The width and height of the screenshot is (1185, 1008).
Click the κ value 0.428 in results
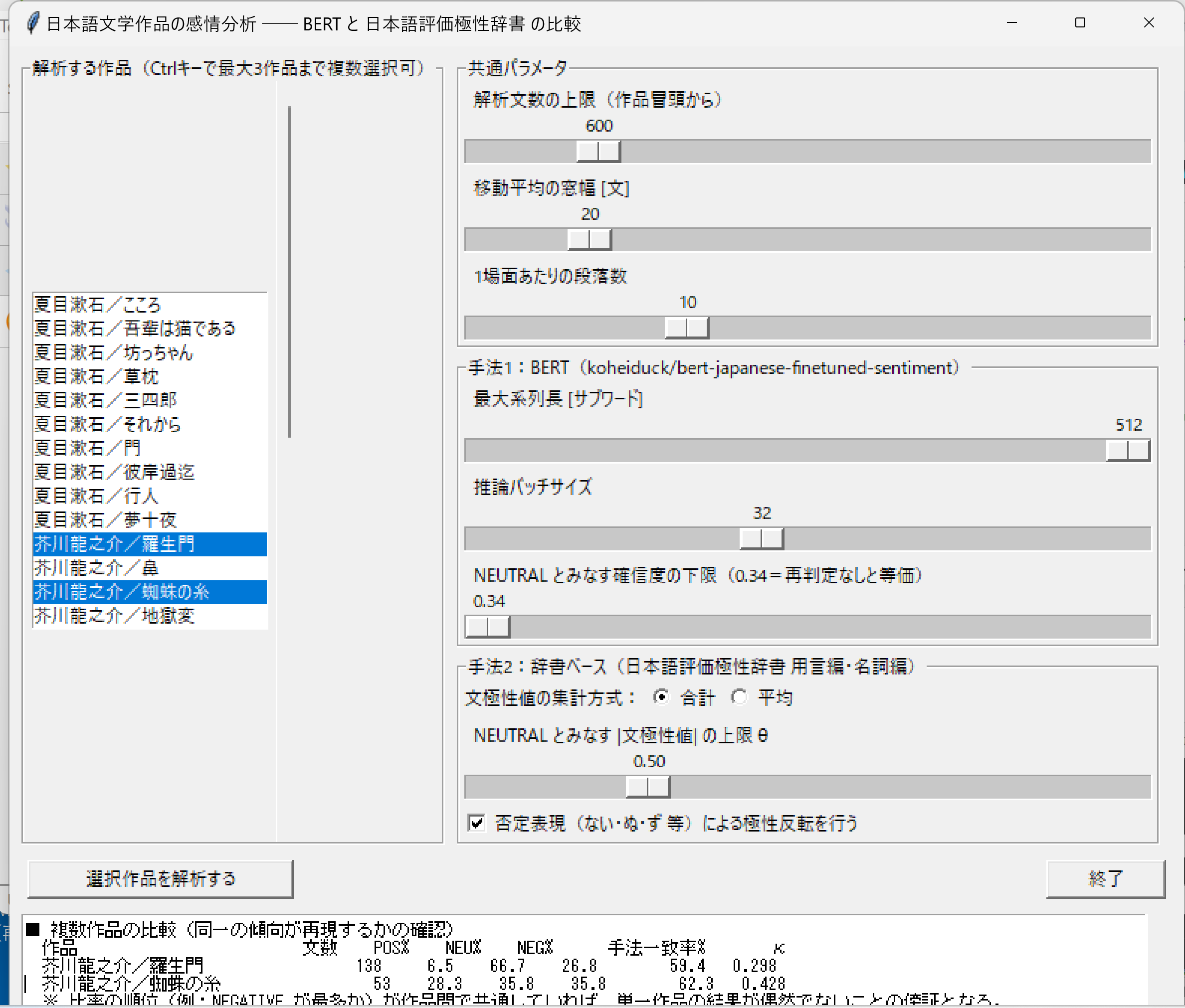764,984
